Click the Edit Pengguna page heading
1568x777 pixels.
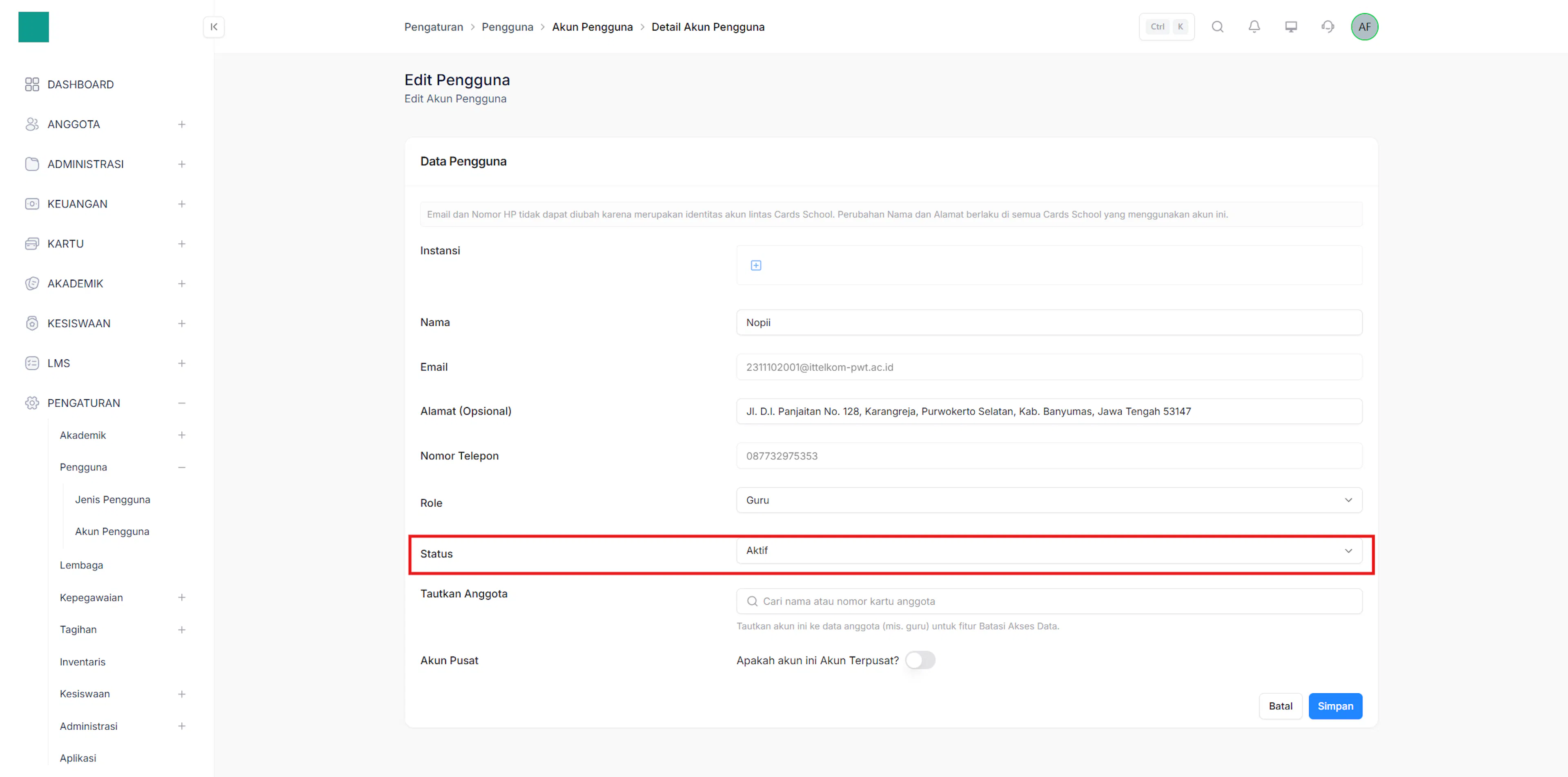click(457, 80)
